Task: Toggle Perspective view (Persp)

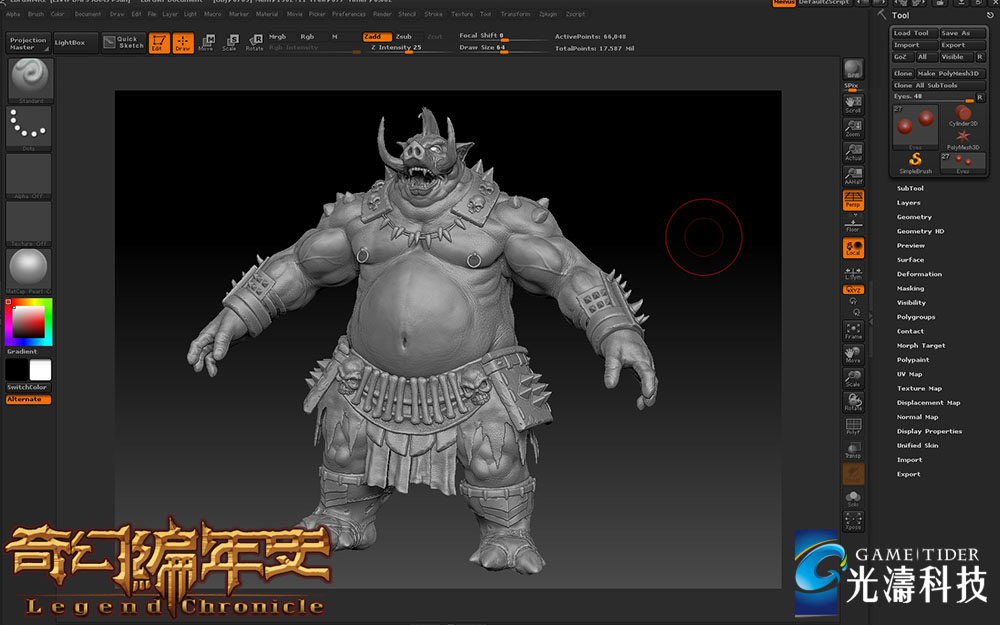Action: [x=853, y=200]
